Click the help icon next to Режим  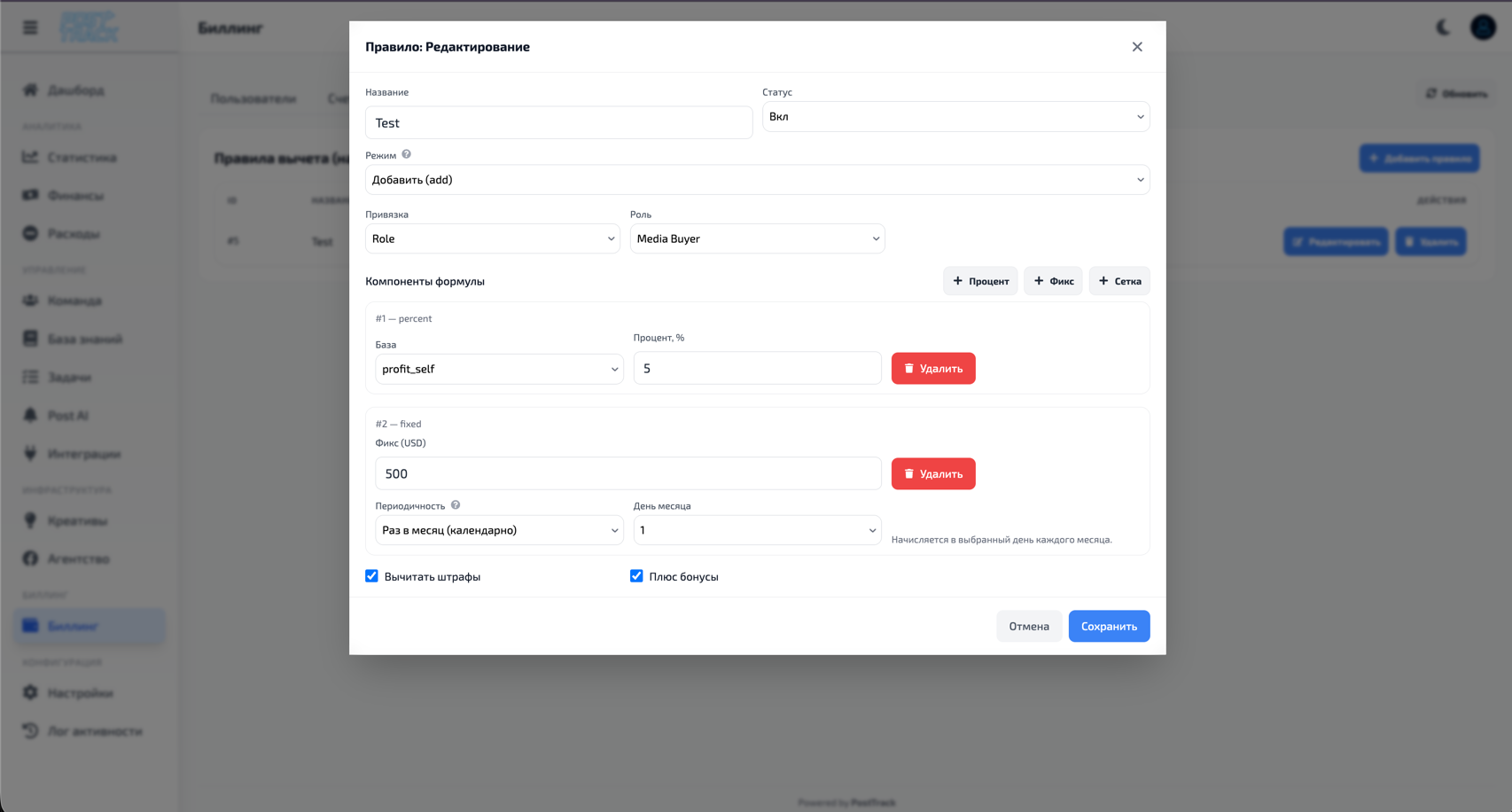pyautogui.click(x=407, y=153)
